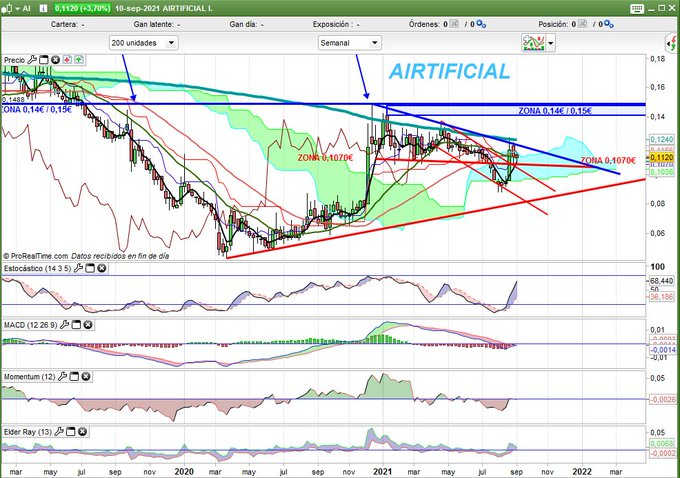Screen dimensions: 680x478
Task: Open Estocástico wrench settings
Action: tap(78, 268)
